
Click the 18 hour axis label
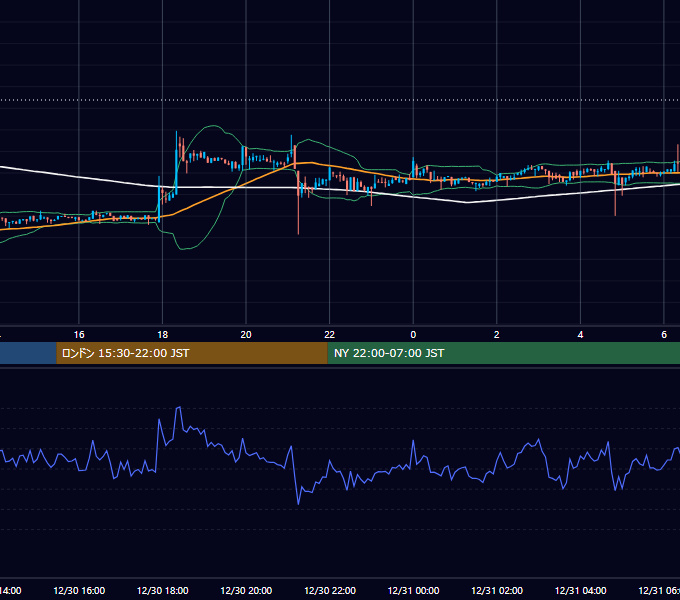[163, 335]
